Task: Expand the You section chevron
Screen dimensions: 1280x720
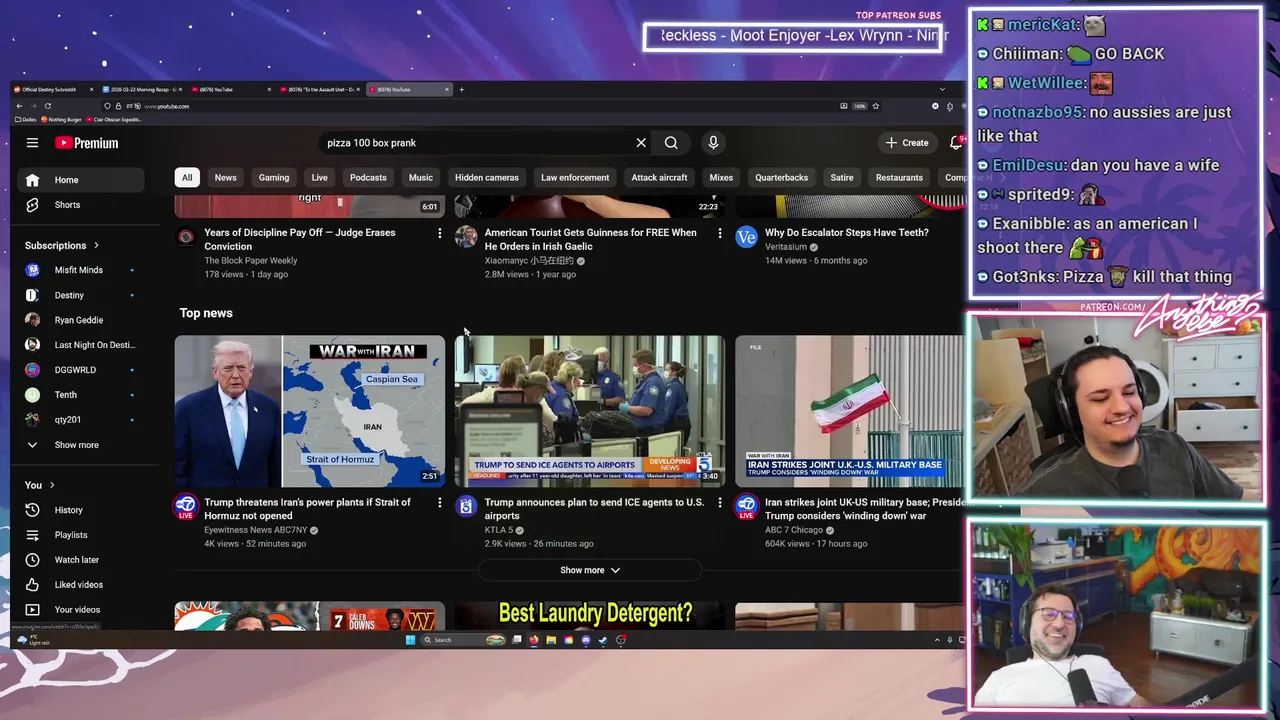Action: click(52, 486)
